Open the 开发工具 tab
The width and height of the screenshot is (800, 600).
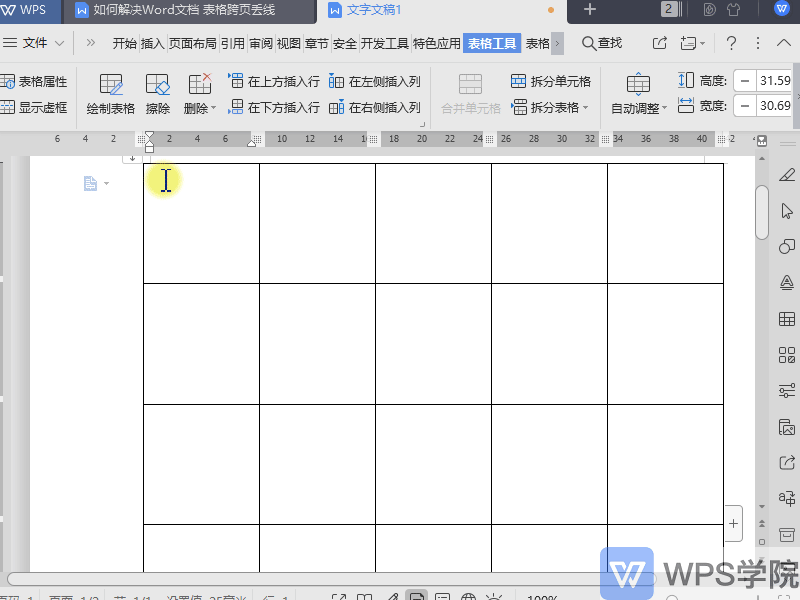point(385,43)
